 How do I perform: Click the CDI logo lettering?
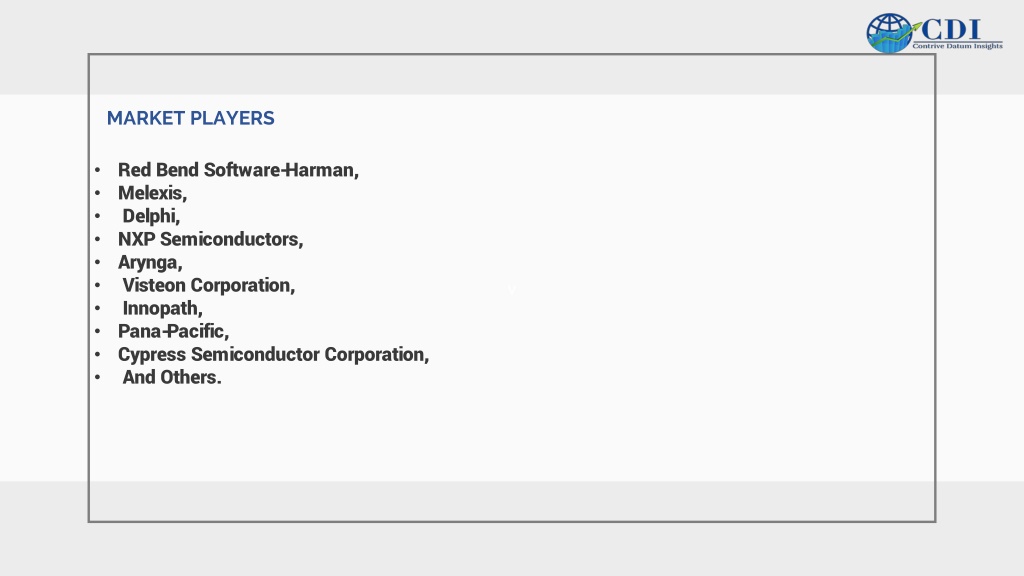[952, 29]
